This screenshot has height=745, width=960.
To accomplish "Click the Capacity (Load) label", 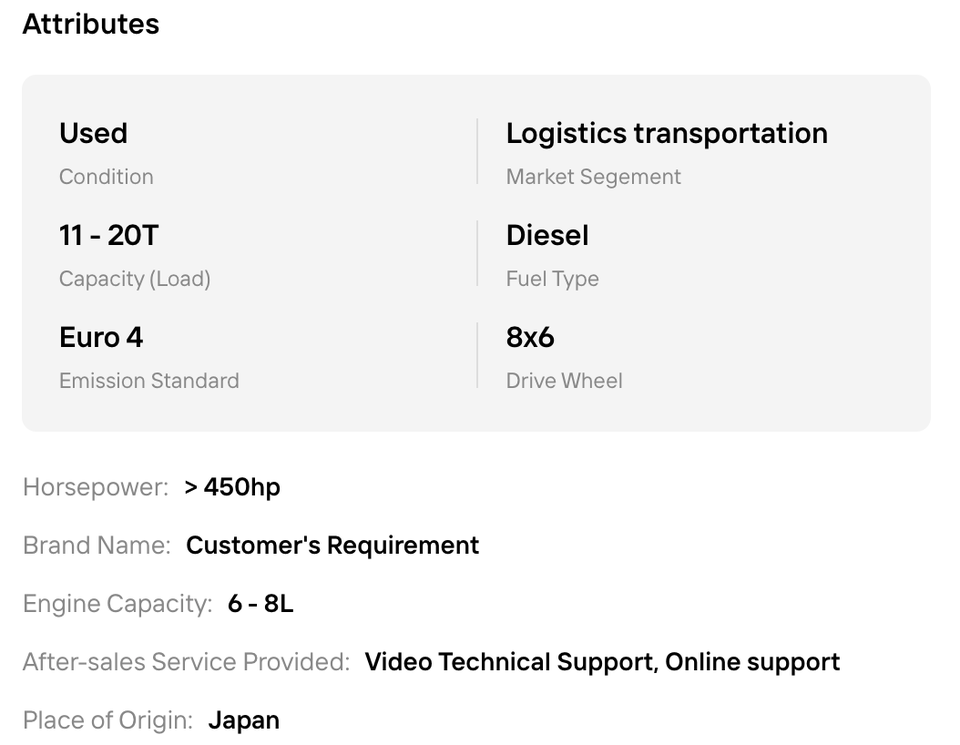I will [x=135, y=279].
